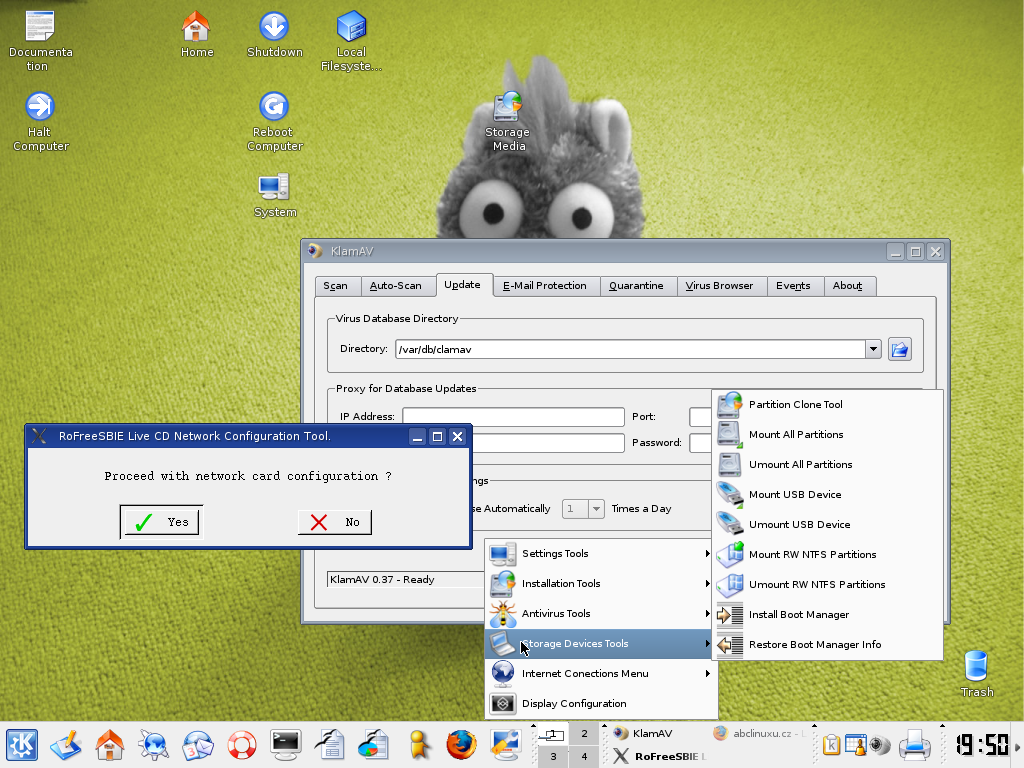Viewport: 1024px width, 768px height.
Task: Select Mount All Partitions
Action: click(x=827, y=435)
